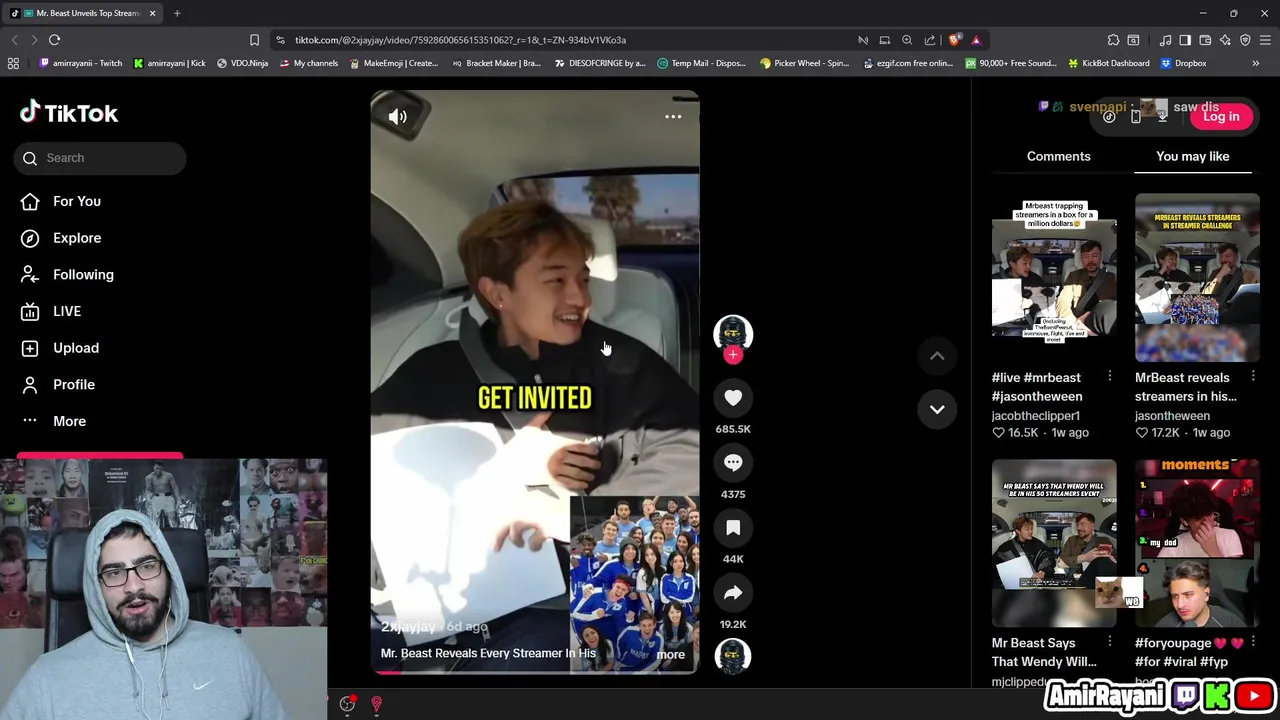The image size is (1280, 720).
Task: Open the 2xjayjay username on the video
Action: [x=408, y=627]
